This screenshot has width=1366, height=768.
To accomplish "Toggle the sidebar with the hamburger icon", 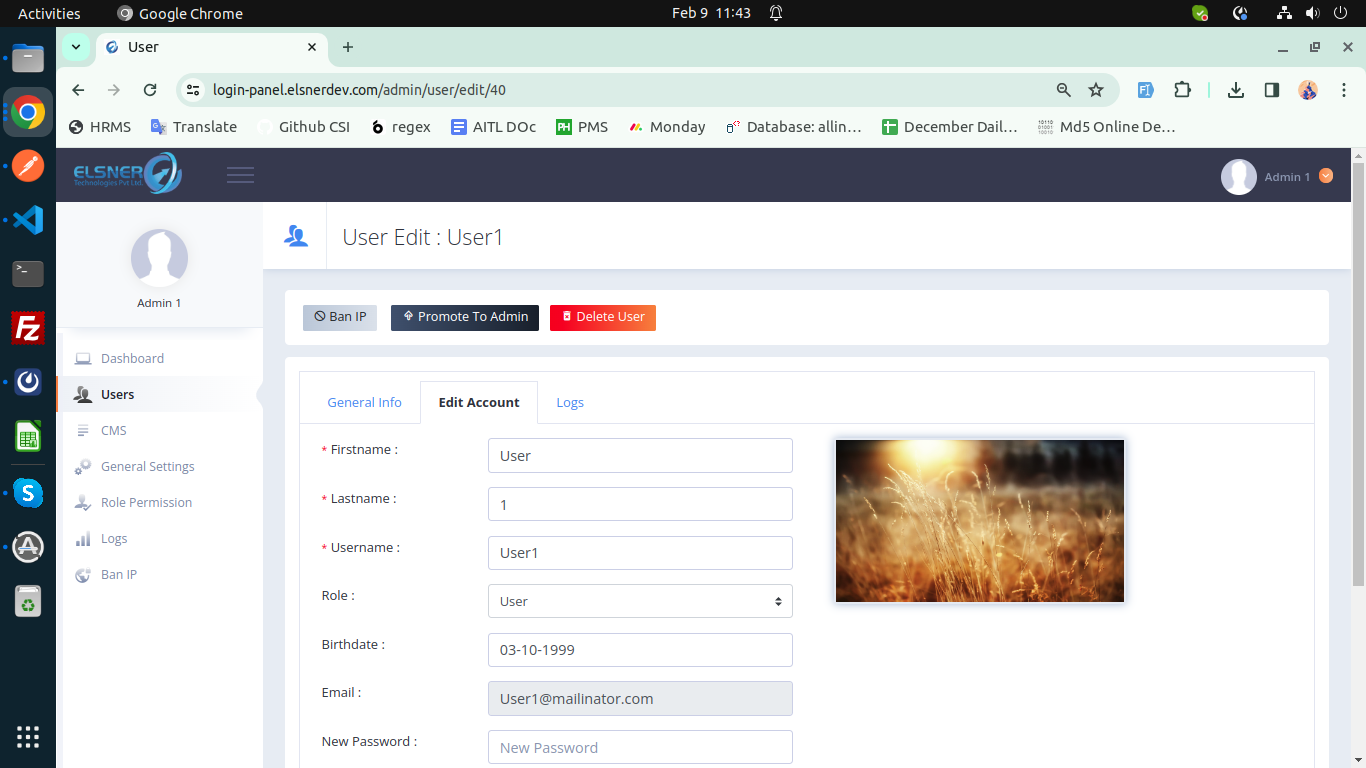I will pyautogui.click(x=240, y=173).
